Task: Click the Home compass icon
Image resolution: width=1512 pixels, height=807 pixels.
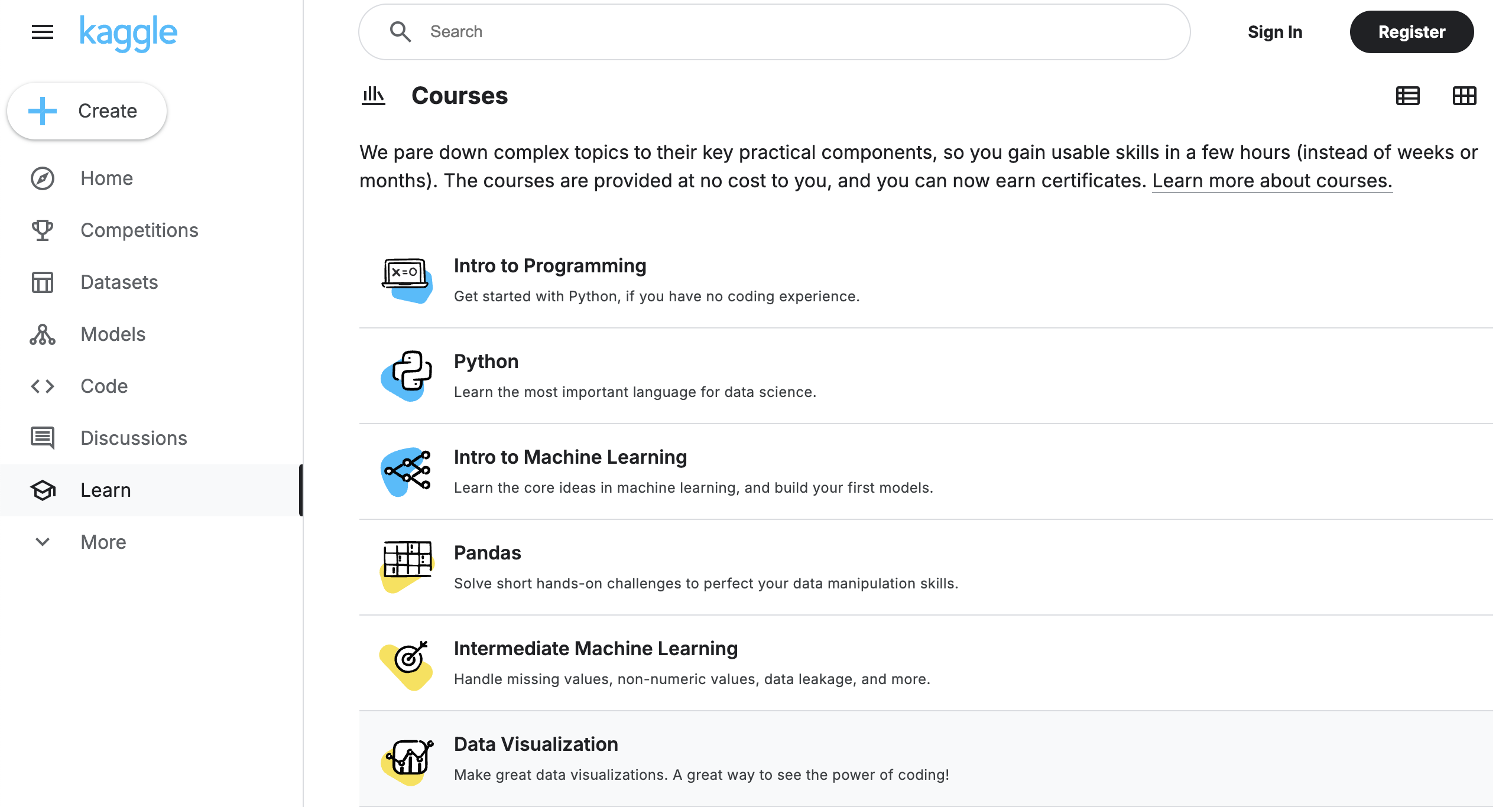Action: tap(43, 178)
